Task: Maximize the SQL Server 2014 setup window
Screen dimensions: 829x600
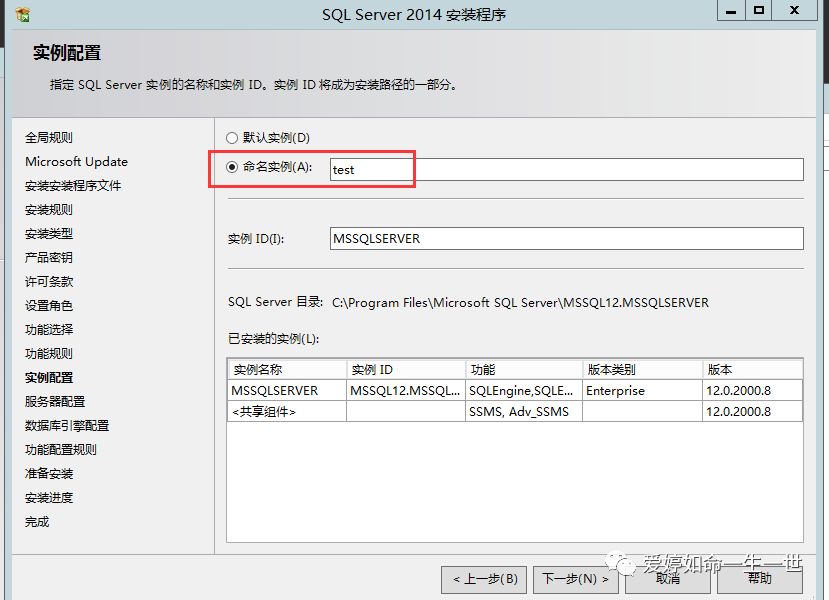Action: tap(759, 11)
